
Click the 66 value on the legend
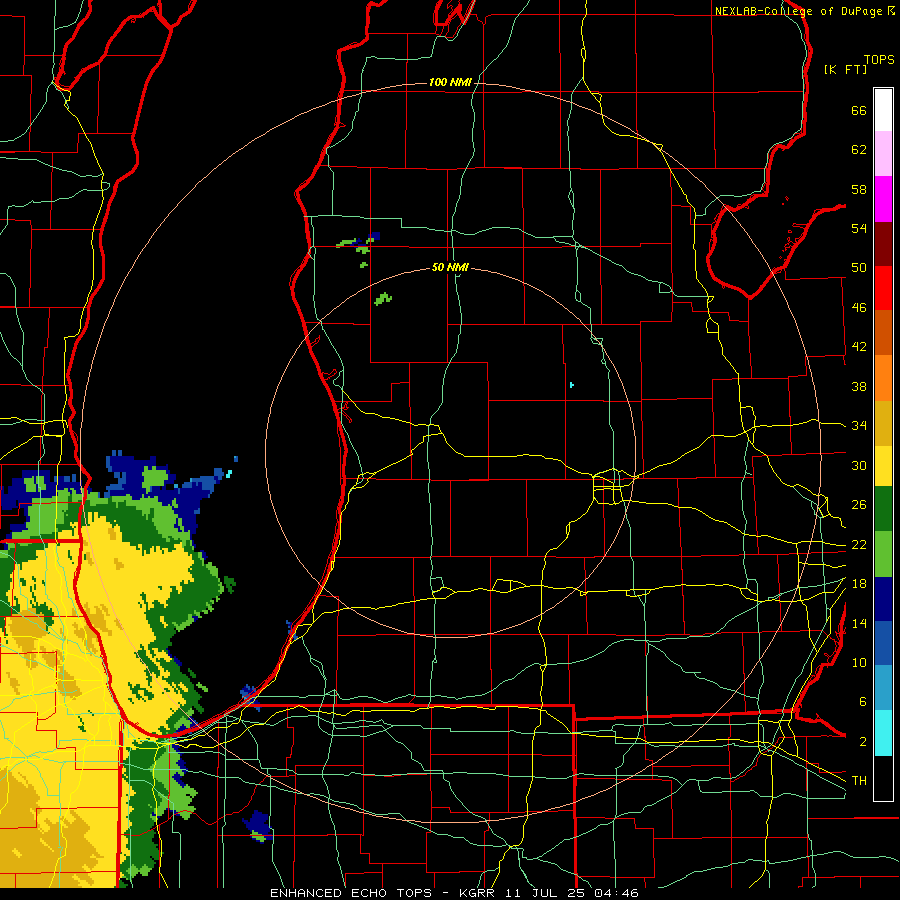(859, 110)
